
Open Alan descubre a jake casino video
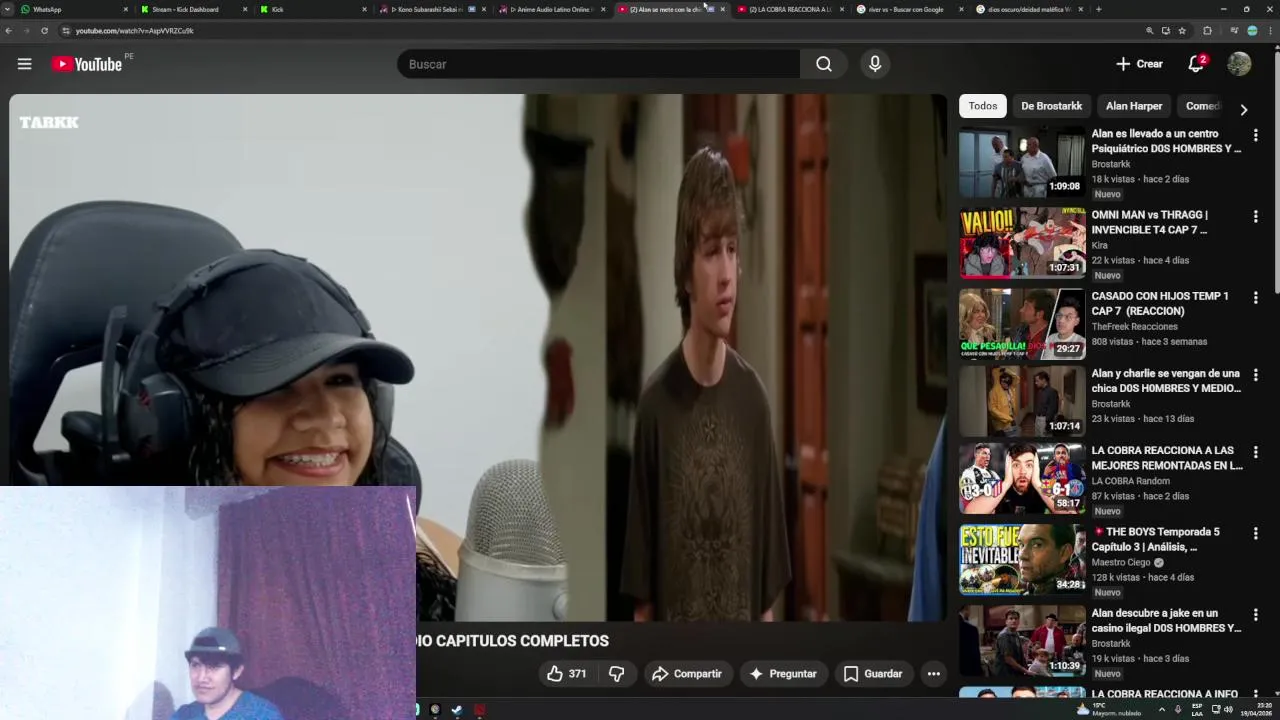coord(1165,620)
